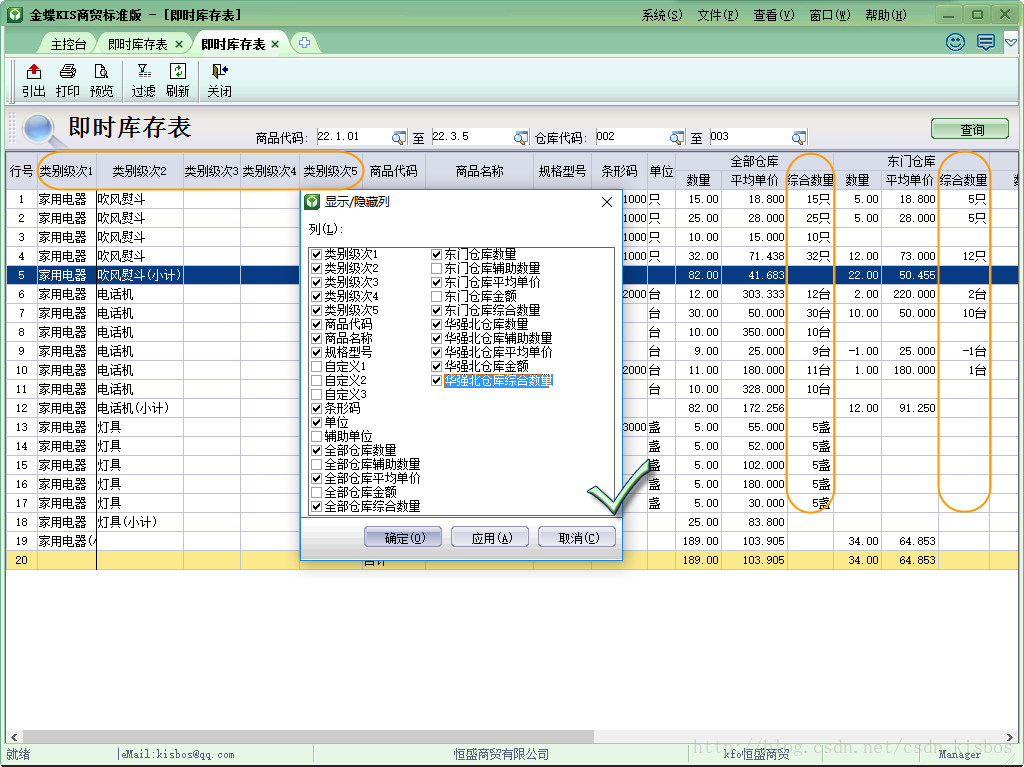Uncheck 类别级次1 column checkbox

pyautogui.click(x=317, y=254)
